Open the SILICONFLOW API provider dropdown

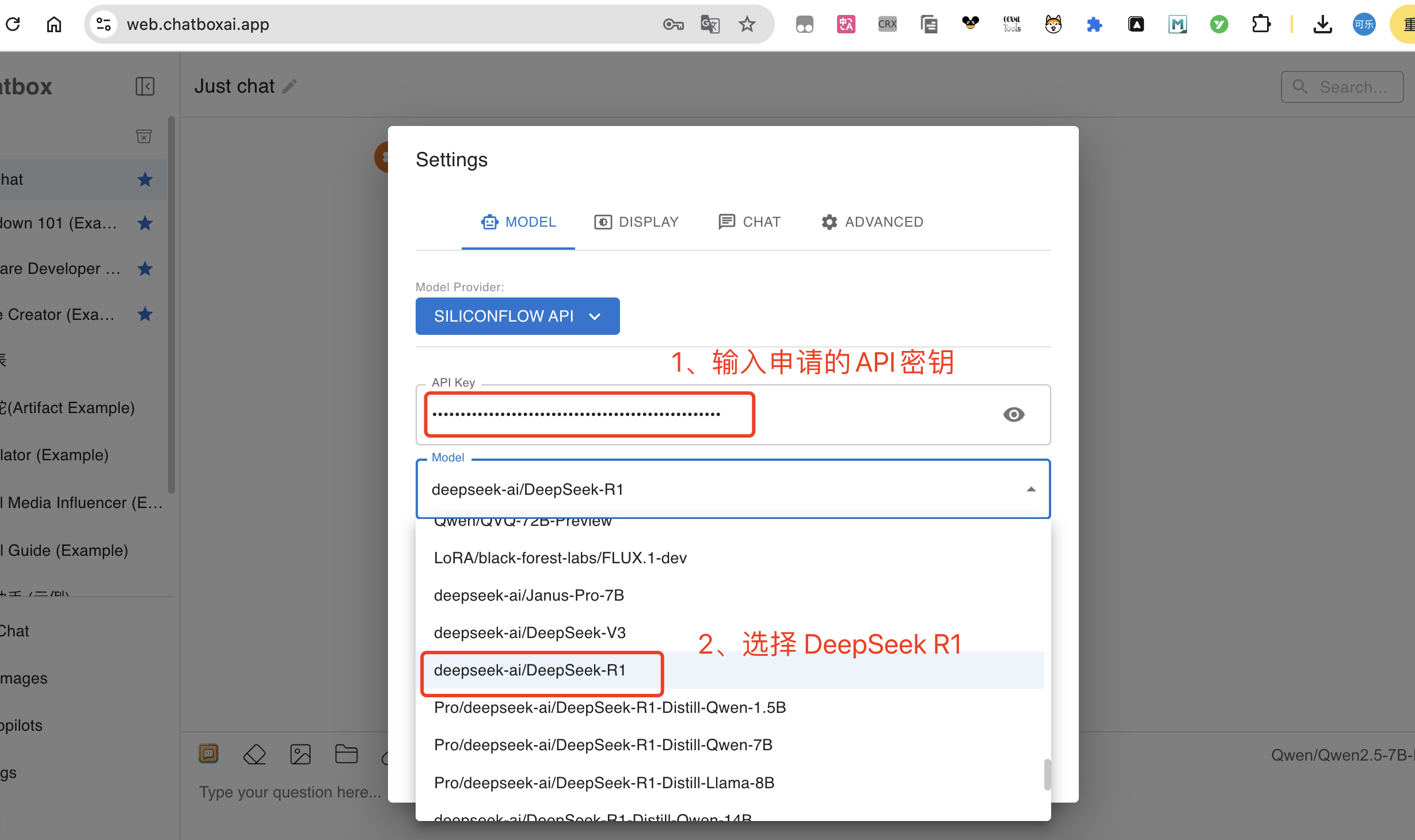click(518, 316)
